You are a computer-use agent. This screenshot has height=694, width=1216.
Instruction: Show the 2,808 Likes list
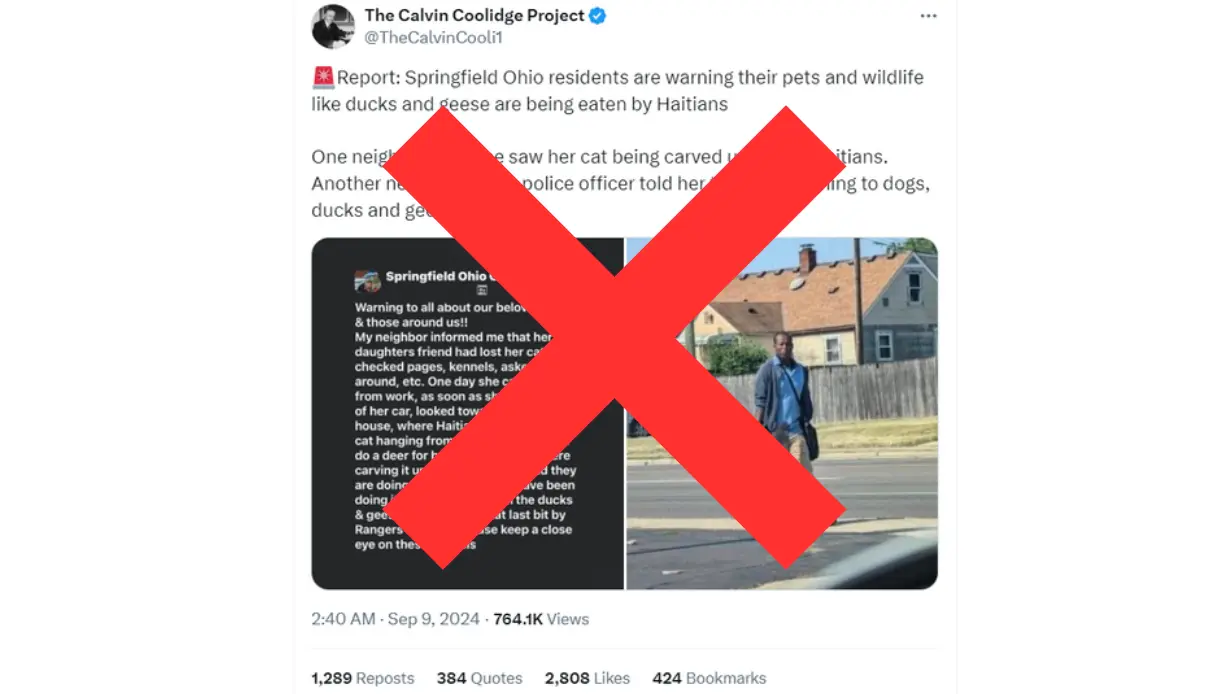(x=587, y=678)
